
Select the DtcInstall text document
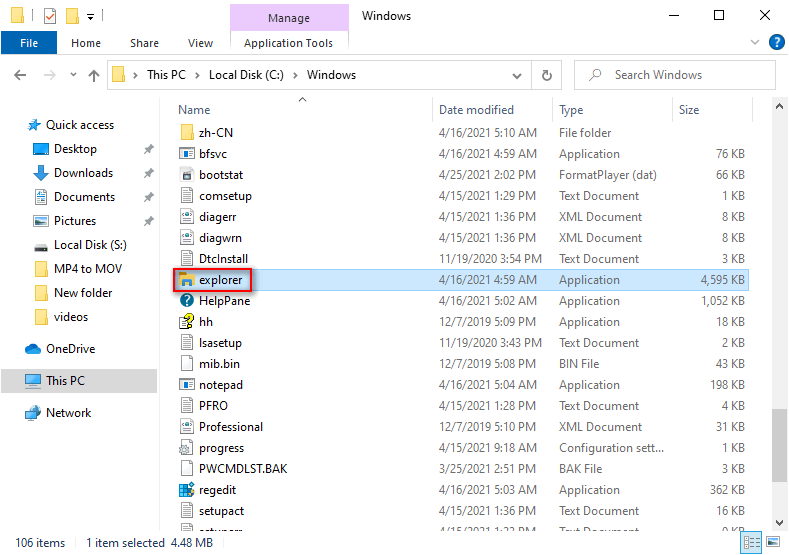pos(223,259)
